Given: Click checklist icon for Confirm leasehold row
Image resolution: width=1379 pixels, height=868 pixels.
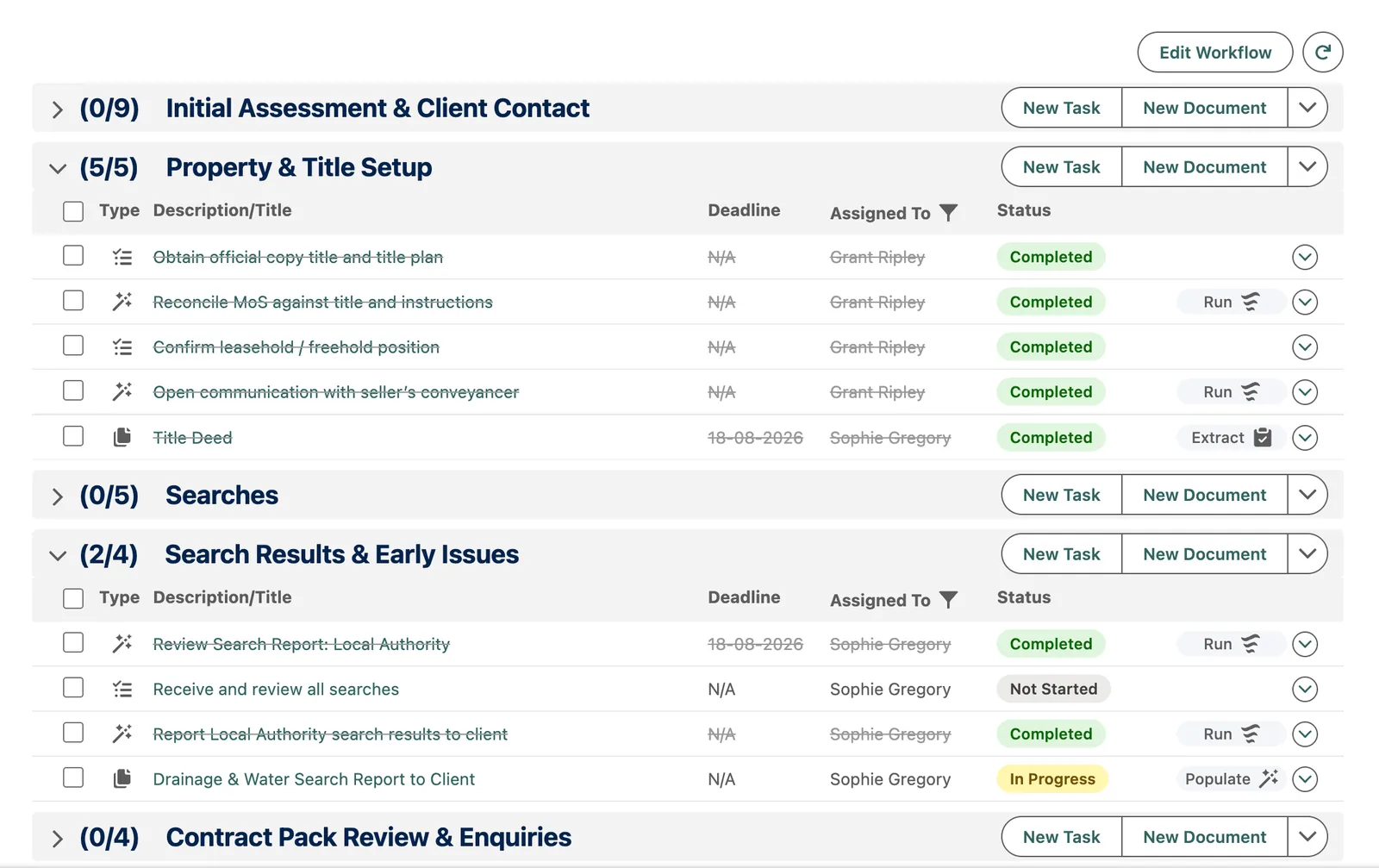Looking at the screenshot, I should pyautogui.click(x=122, y=347).
